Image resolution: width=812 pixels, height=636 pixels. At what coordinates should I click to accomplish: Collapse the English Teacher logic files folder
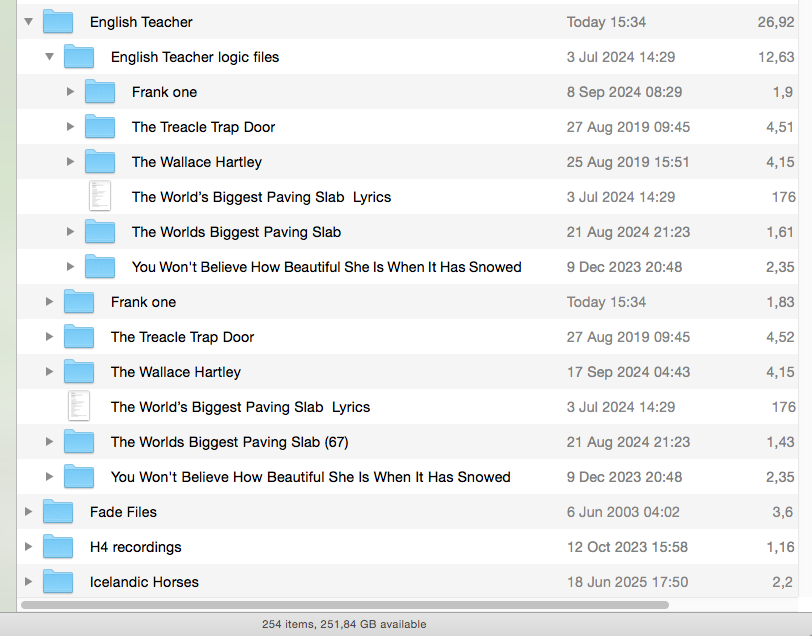click(x=49, y=57)
